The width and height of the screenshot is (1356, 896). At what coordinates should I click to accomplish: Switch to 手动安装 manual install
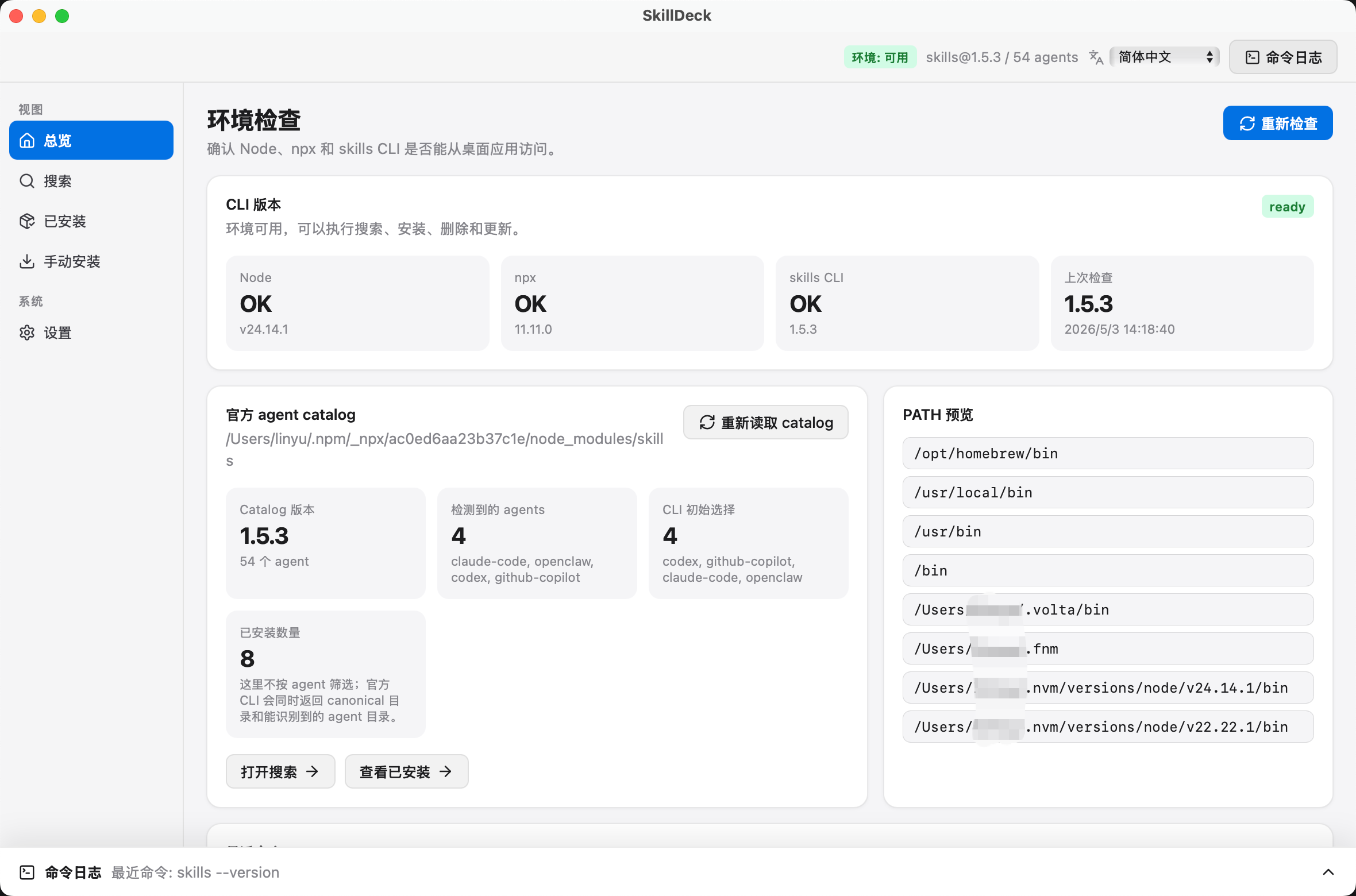[91, 261]
